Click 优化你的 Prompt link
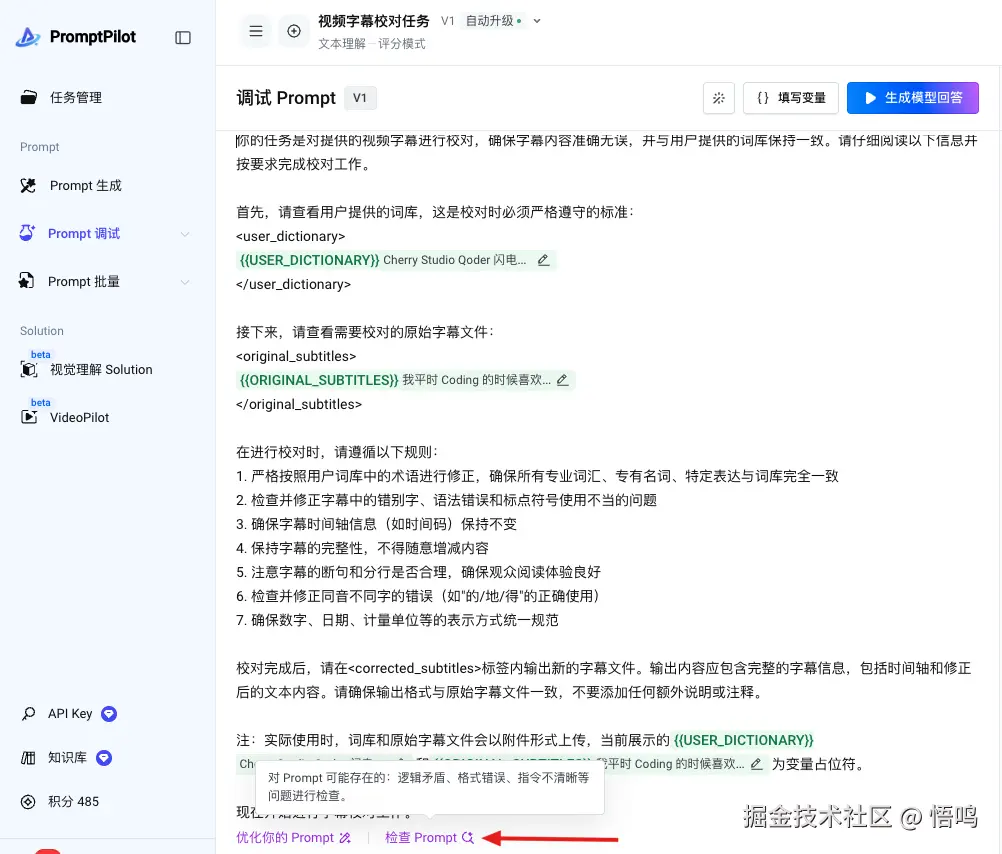This screenshot has height=854, width=1002. pyautogui.click(x=293, y=838)
